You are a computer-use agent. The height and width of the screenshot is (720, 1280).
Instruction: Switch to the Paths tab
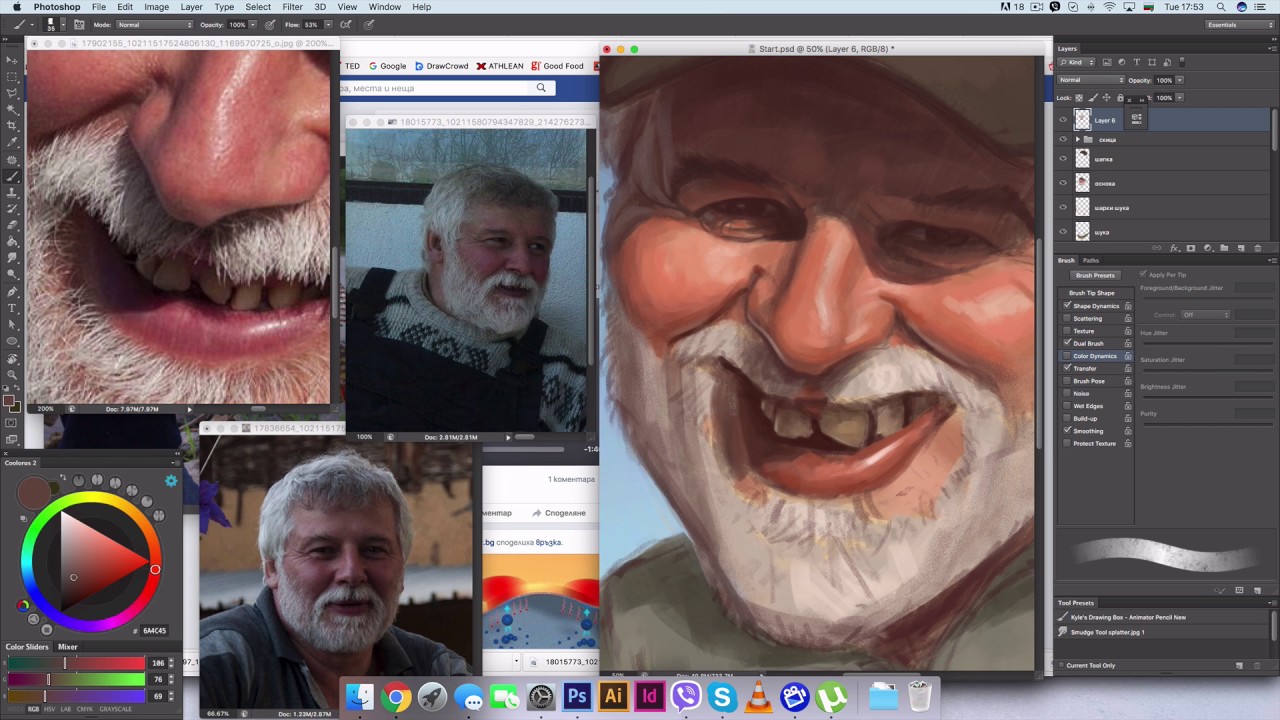point(1091,260)
